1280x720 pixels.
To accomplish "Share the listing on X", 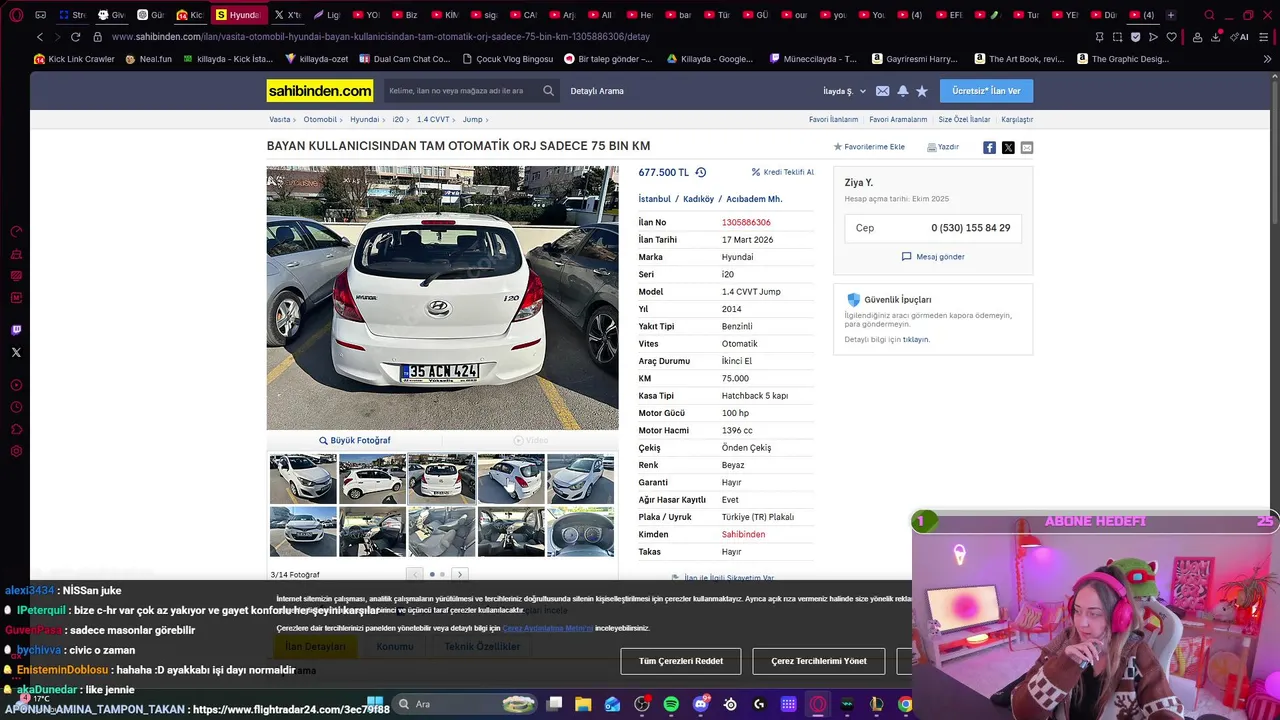I will coord(1008,147).
